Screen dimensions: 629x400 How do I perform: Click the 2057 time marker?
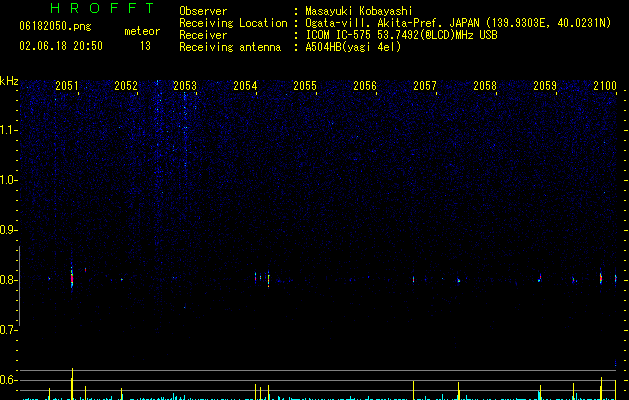[425, 86]
